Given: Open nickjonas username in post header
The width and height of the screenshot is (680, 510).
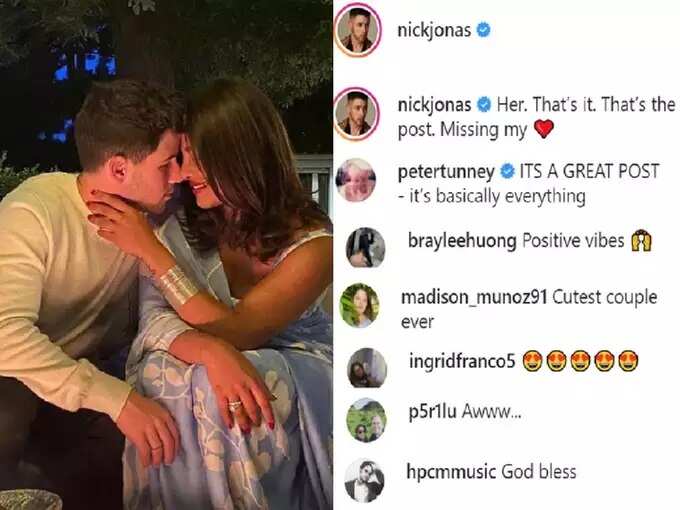Looking at the screenshot, I should point(434,31).
